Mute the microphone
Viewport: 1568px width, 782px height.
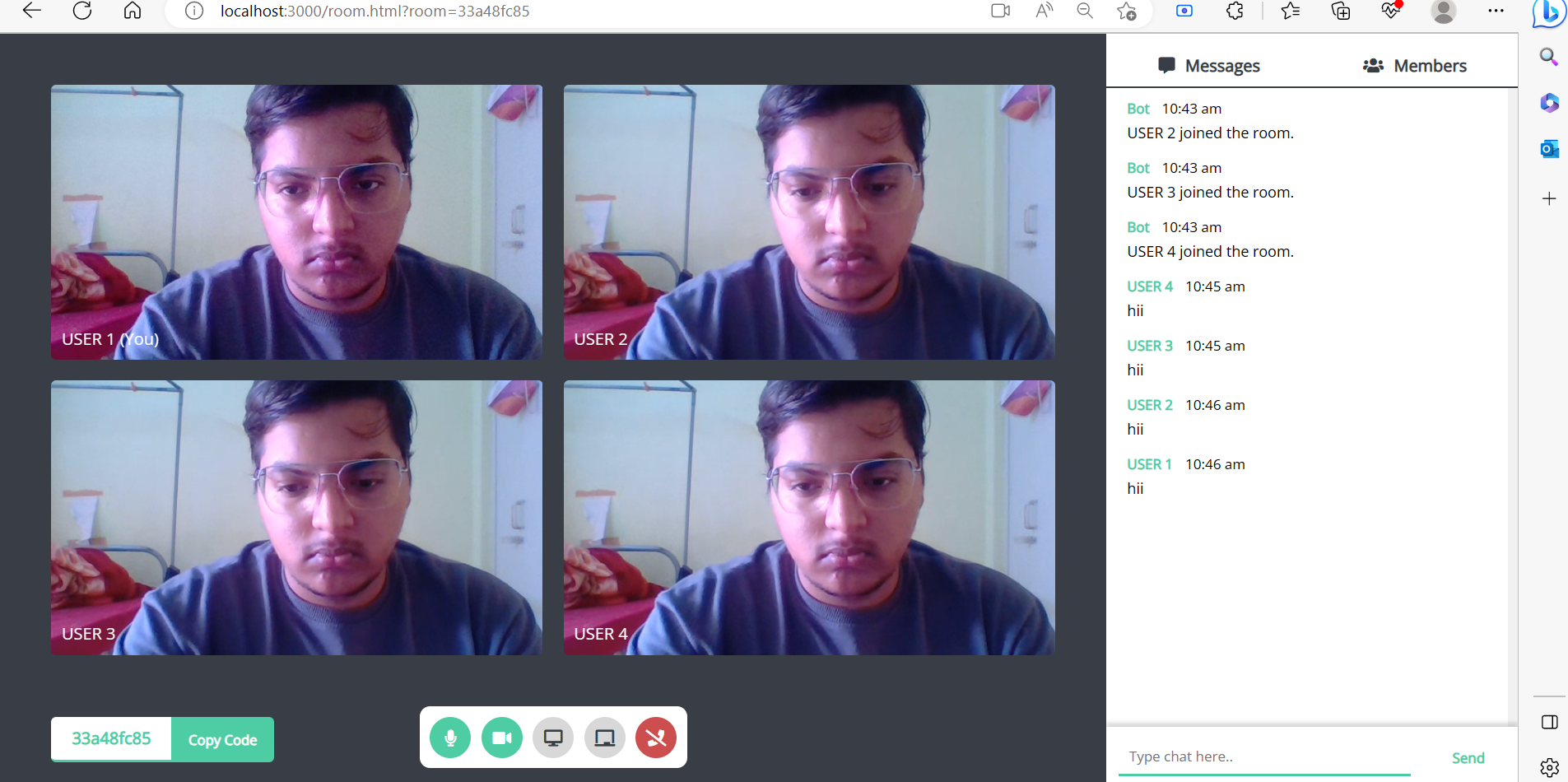(450, 738)
